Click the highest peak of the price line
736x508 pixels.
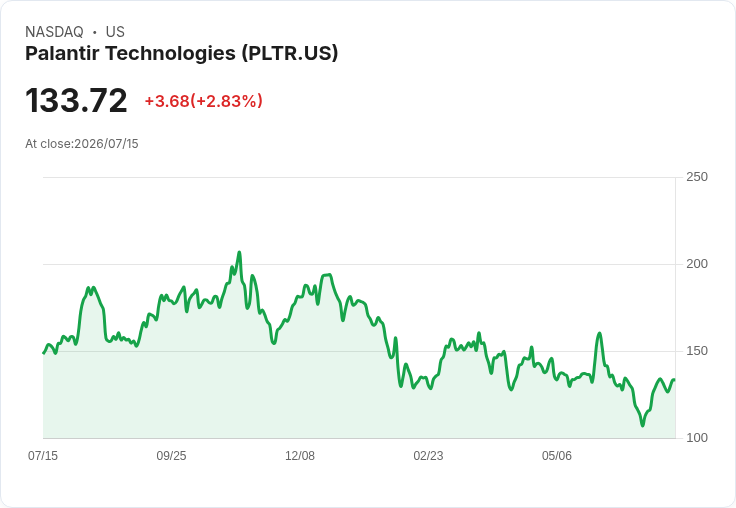pyautogui.click(x=239, y=252)
